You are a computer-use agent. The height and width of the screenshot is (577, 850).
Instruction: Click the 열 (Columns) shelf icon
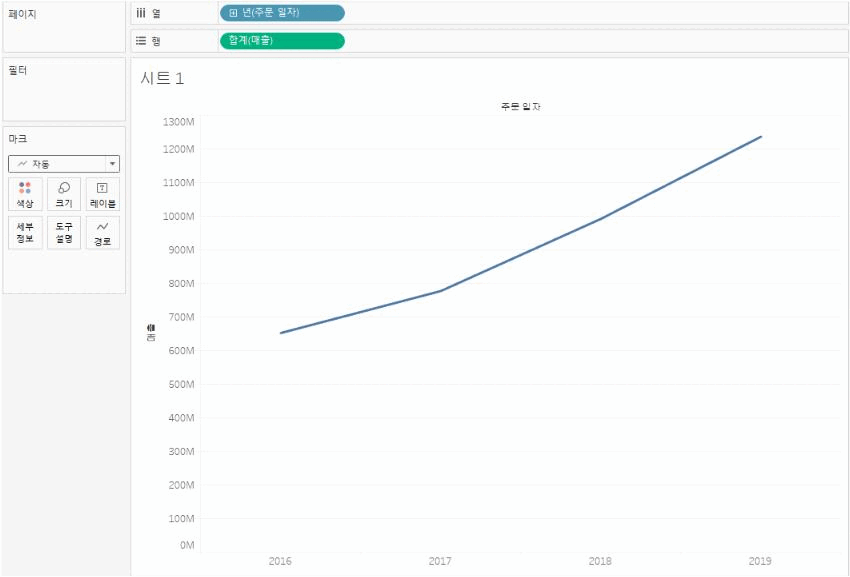pyautogui.click(x=141, y=13)
